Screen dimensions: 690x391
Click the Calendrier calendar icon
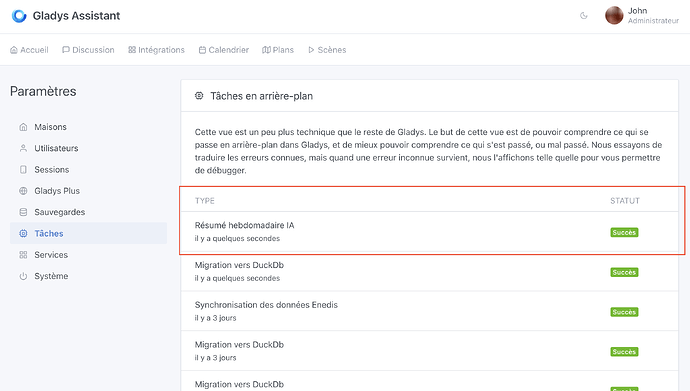point(202,50)
